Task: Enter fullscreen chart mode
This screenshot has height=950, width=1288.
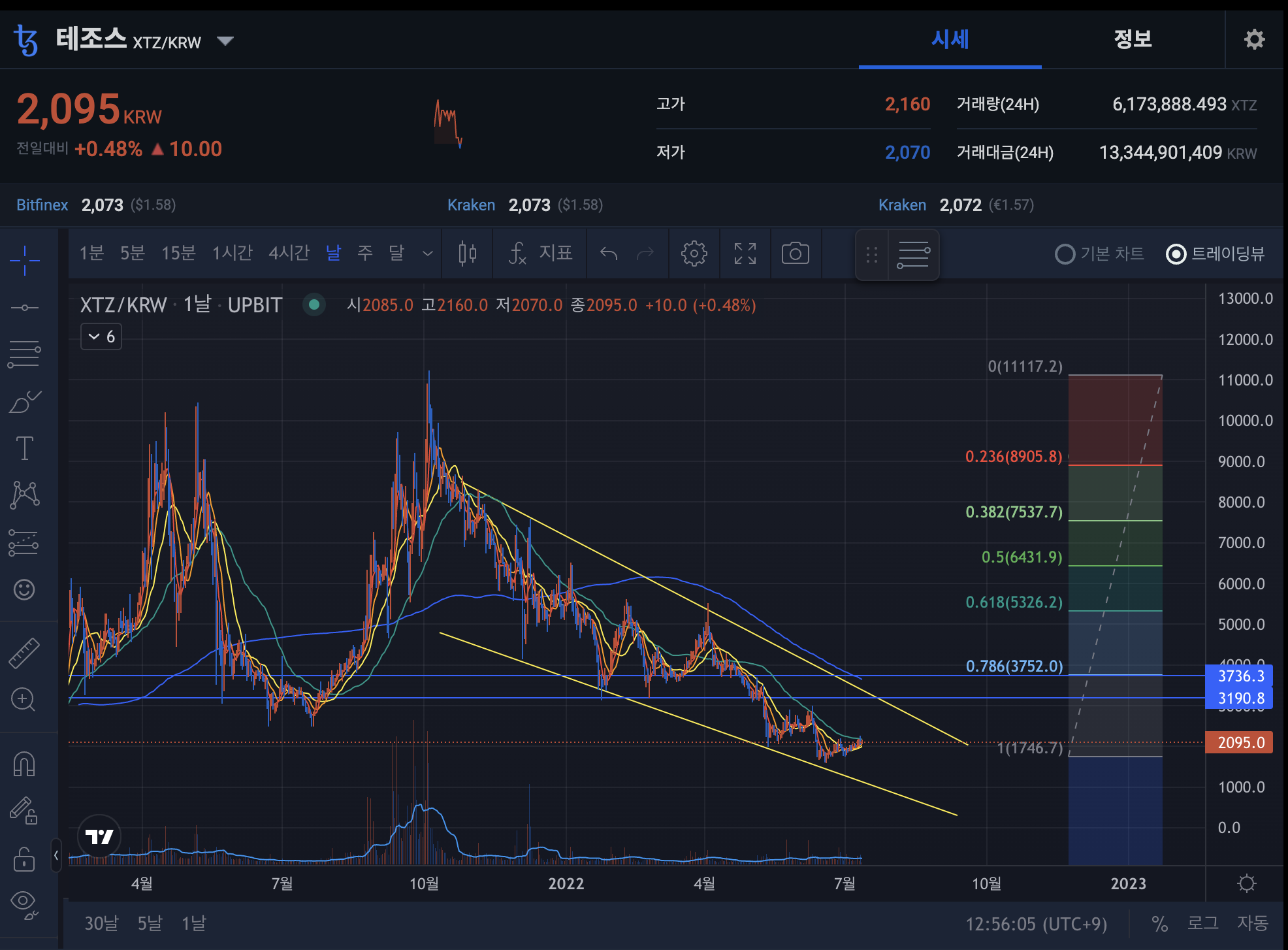Action: tap(745, 254)
